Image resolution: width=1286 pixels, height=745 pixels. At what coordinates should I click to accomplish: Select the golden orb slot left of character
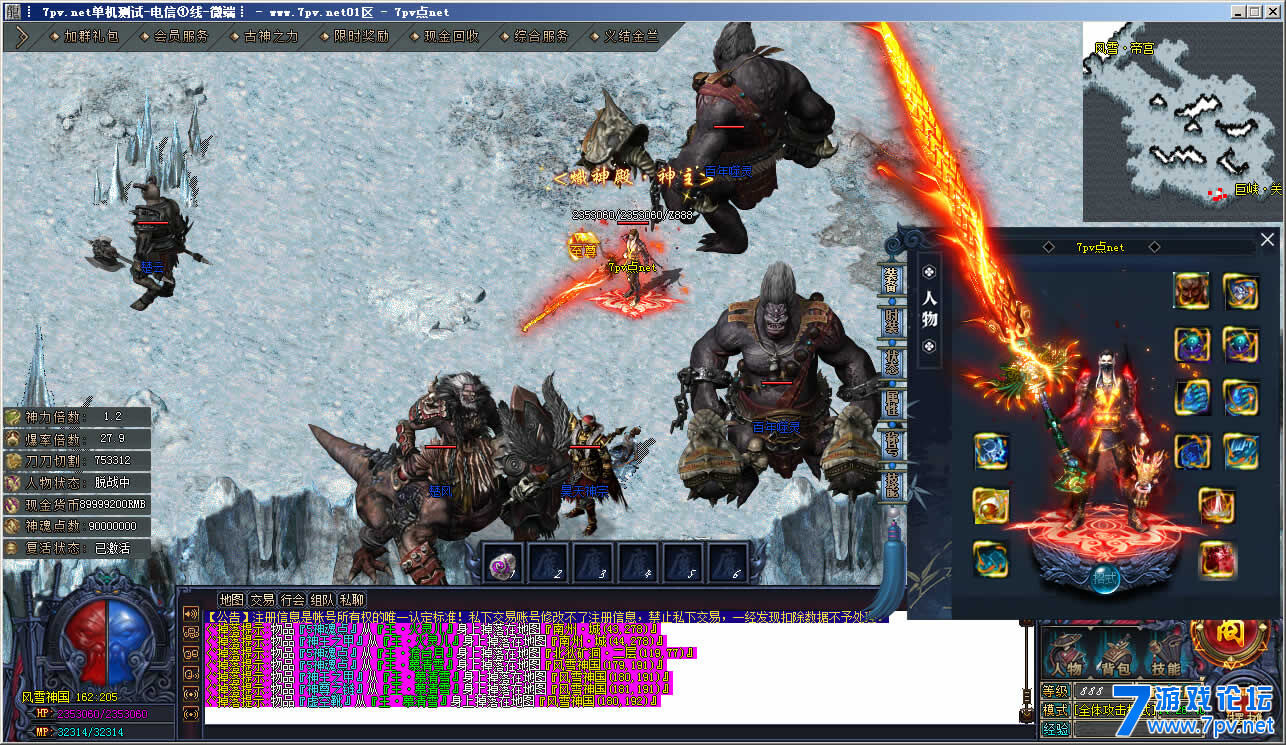(991, 506)
